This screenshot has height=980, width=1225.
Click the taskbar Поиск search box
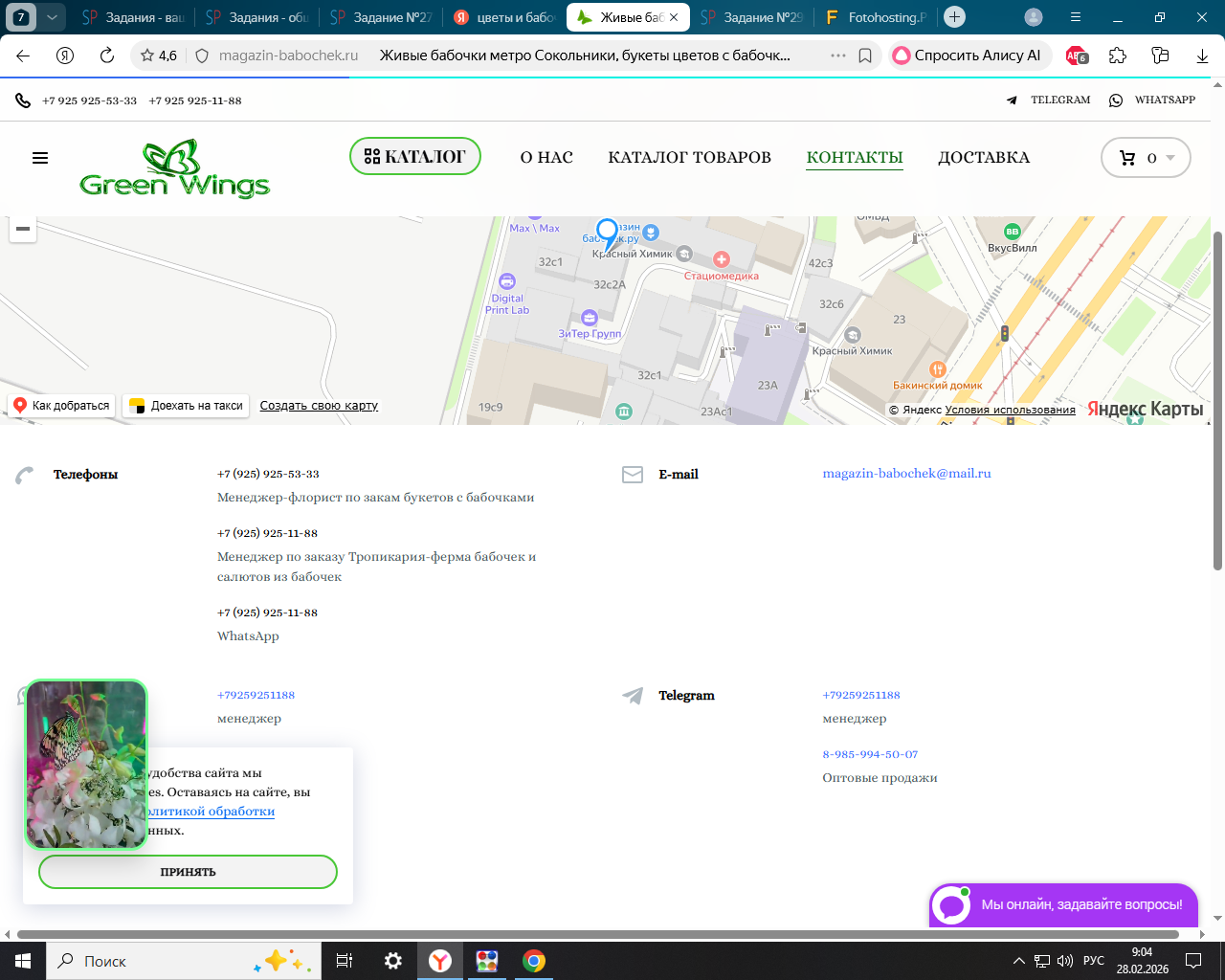(184, 961)
